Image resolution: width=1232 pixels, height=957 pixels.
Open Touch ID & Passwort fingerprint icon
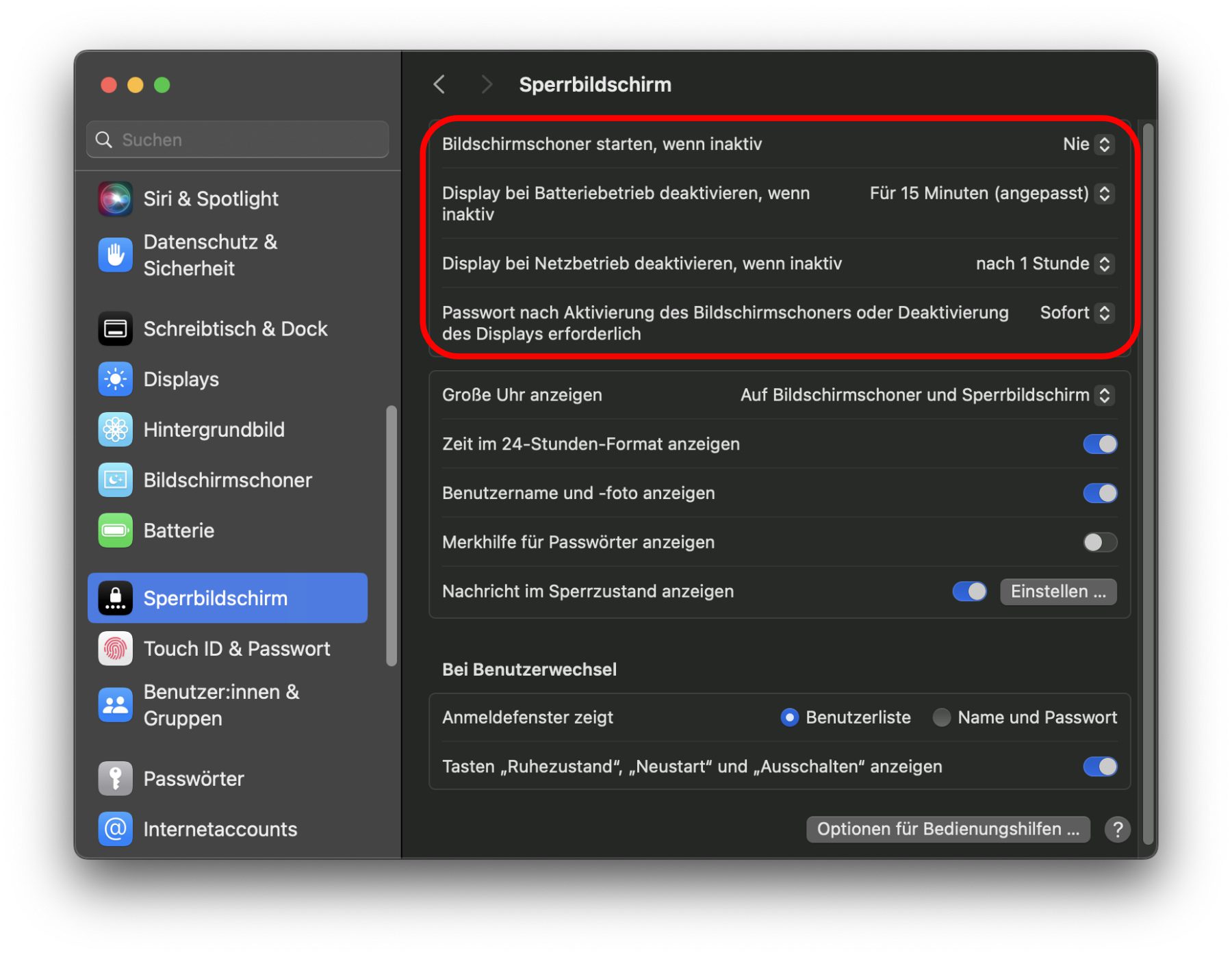[x=115, y=649]
